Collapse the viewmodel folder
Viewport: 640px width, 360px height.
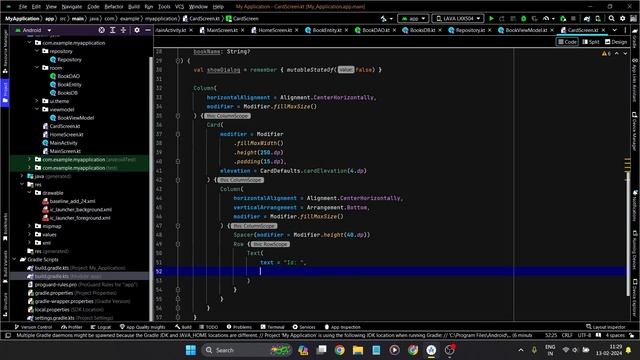click(x=37, y=109)
